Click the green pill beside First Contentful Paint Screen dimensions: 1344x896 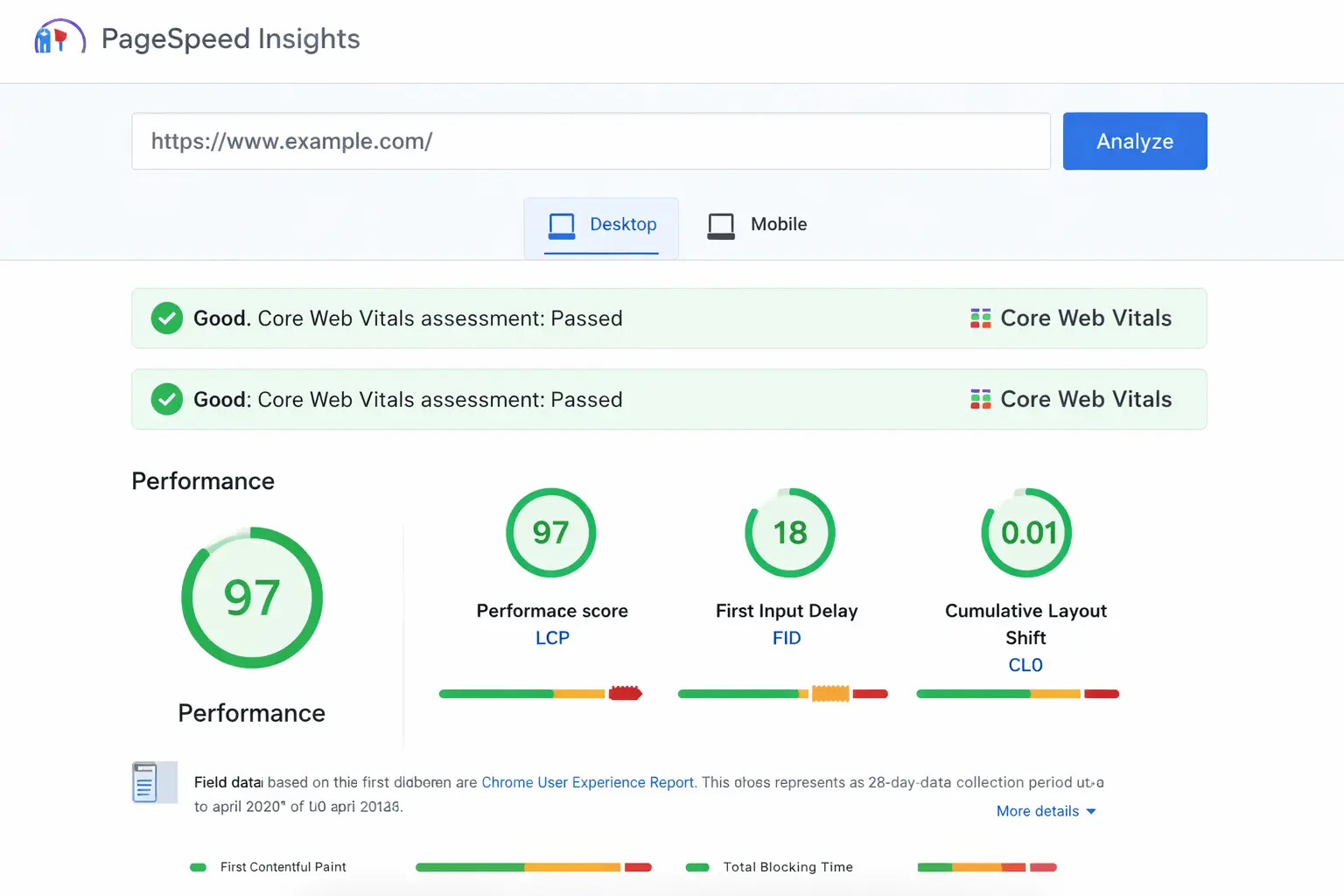click(x=199, y=867)
